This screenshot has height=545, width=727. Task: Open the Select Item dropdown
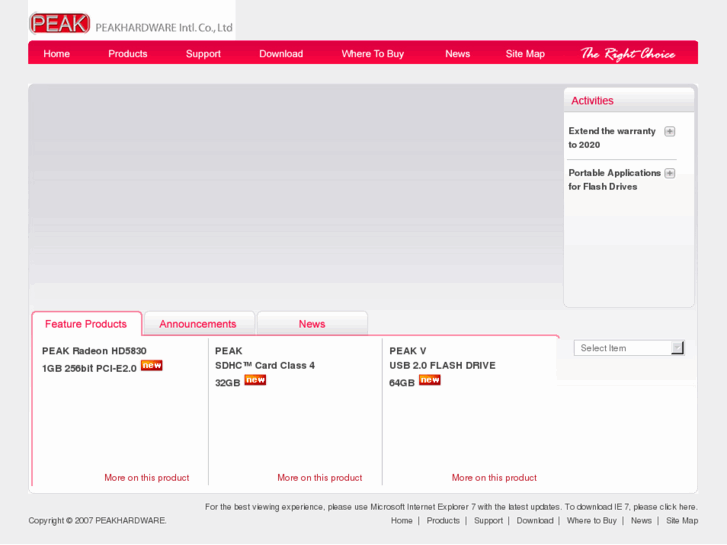click(629, 348)
